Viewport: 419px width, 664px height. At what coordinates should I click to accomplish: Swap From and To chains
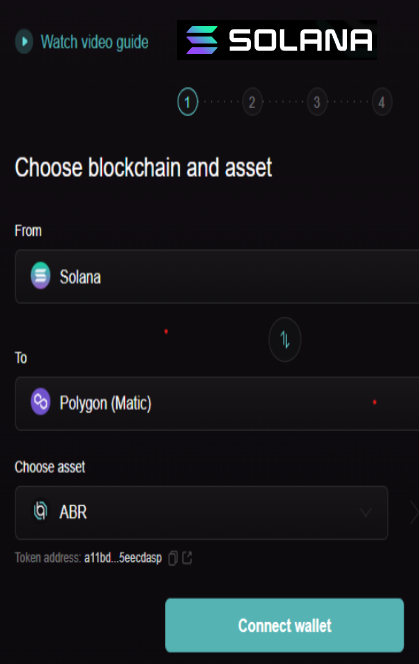285,340
